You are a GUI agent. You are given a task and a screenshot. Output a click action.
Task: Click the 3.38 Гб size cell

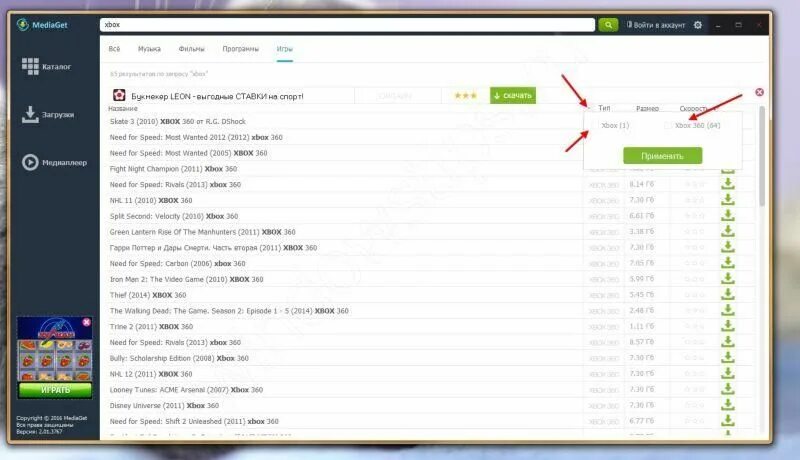pos(641,231)
